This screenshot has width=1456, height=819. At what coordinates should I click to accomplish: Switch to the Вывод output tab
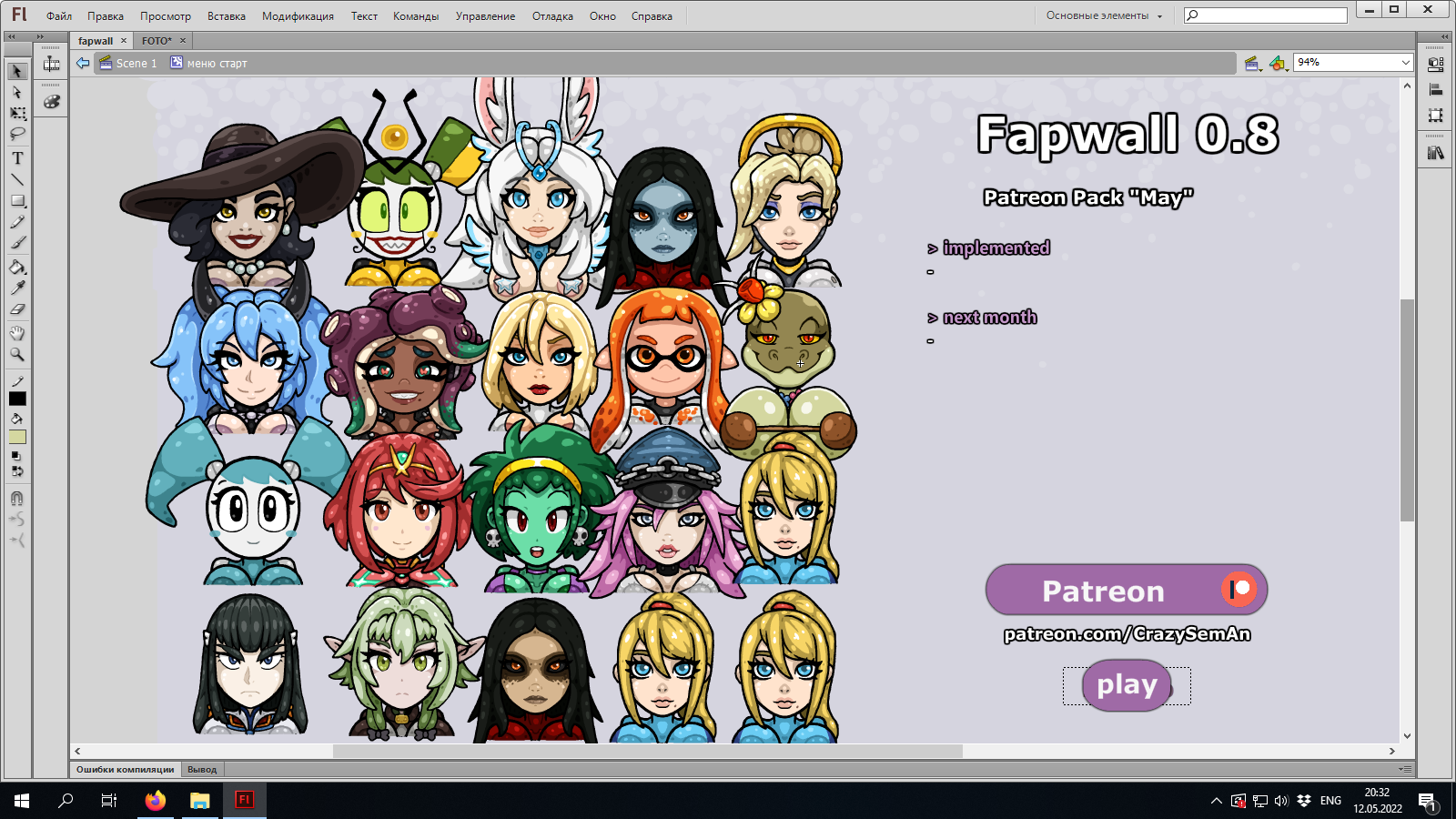pyautogui.click(x=202, y=770)
